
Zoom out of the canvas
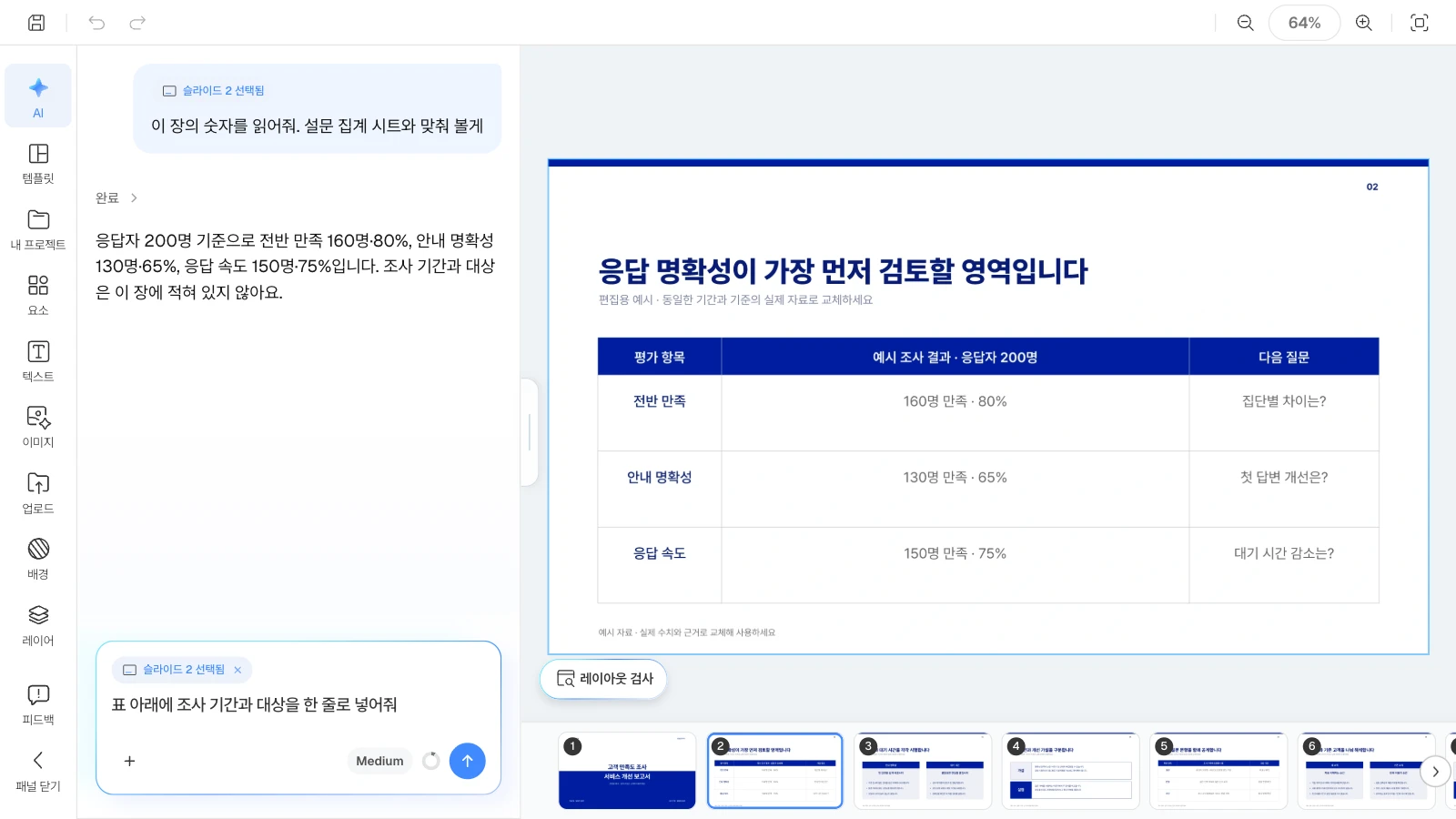(x=1245, y=23)
